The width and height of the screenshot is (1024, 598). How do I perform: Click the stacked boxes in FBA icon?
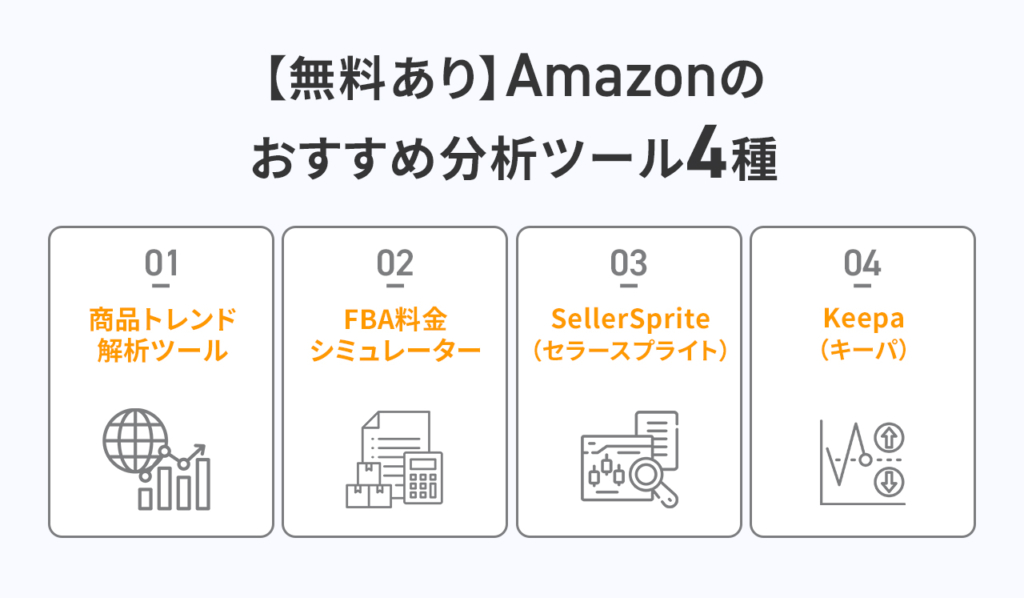tap(368, 485)
